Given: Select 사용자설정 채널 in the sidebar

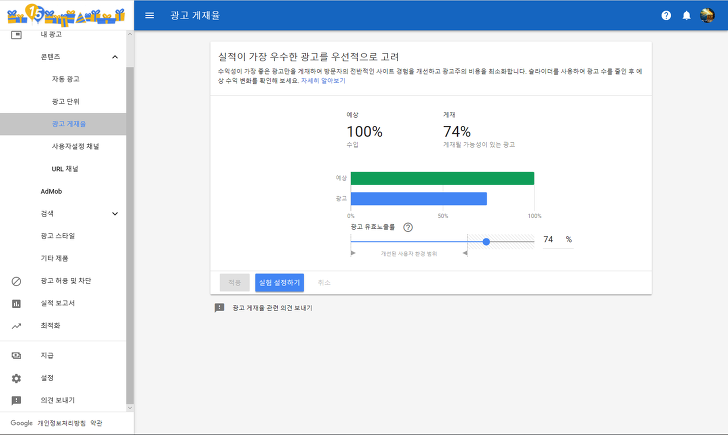Looking at the screenshot, I should 75,146.
